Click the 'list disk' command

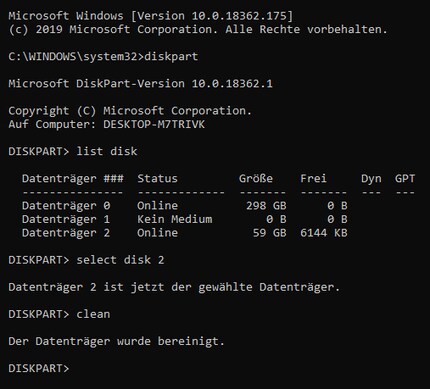click(107, 151)
